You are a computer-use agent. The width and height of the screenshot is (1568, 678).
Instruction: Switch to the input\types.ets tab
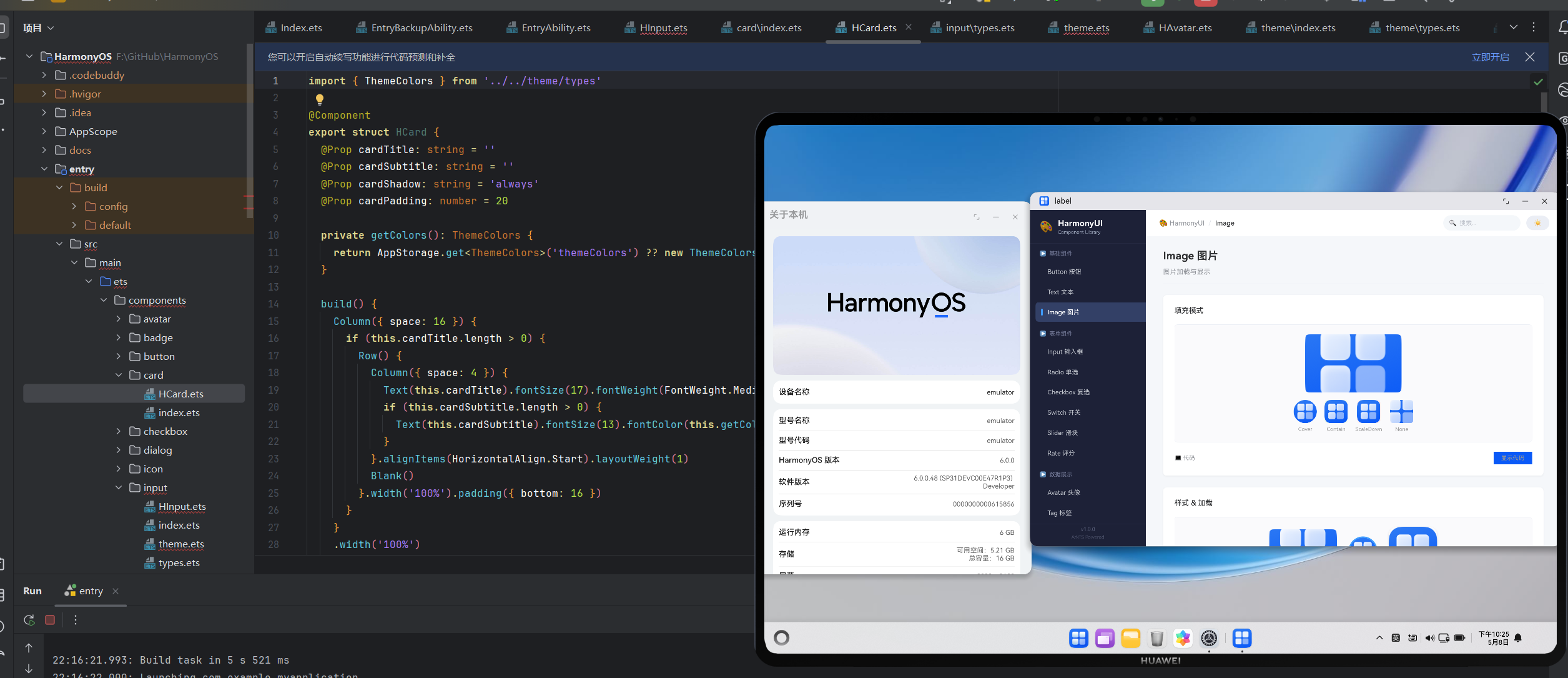point(972,28)
